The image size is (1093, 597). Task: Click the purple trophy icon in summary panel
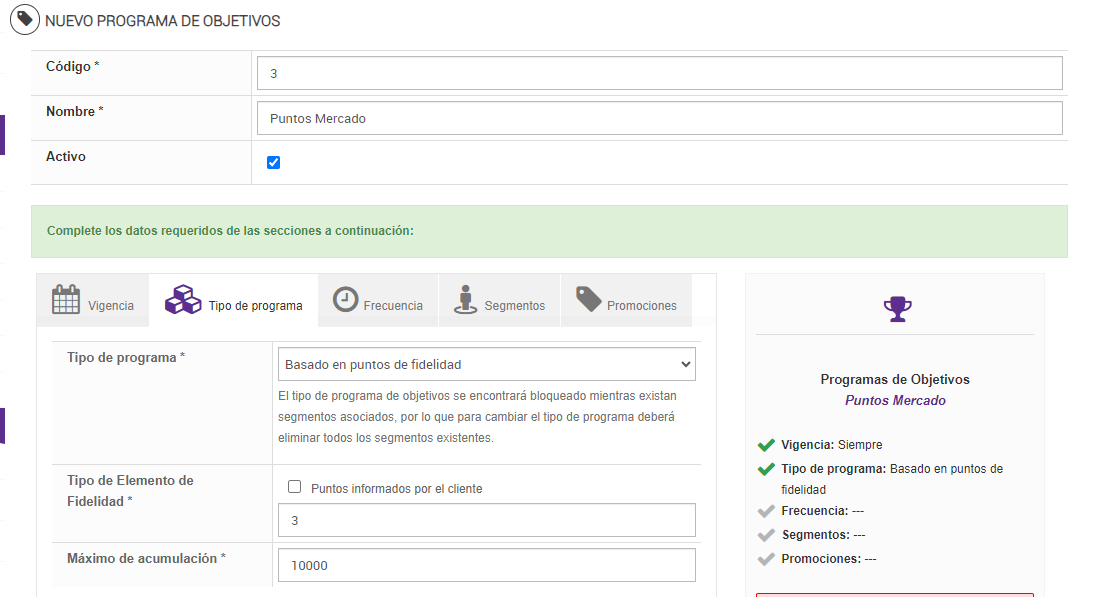897,308
